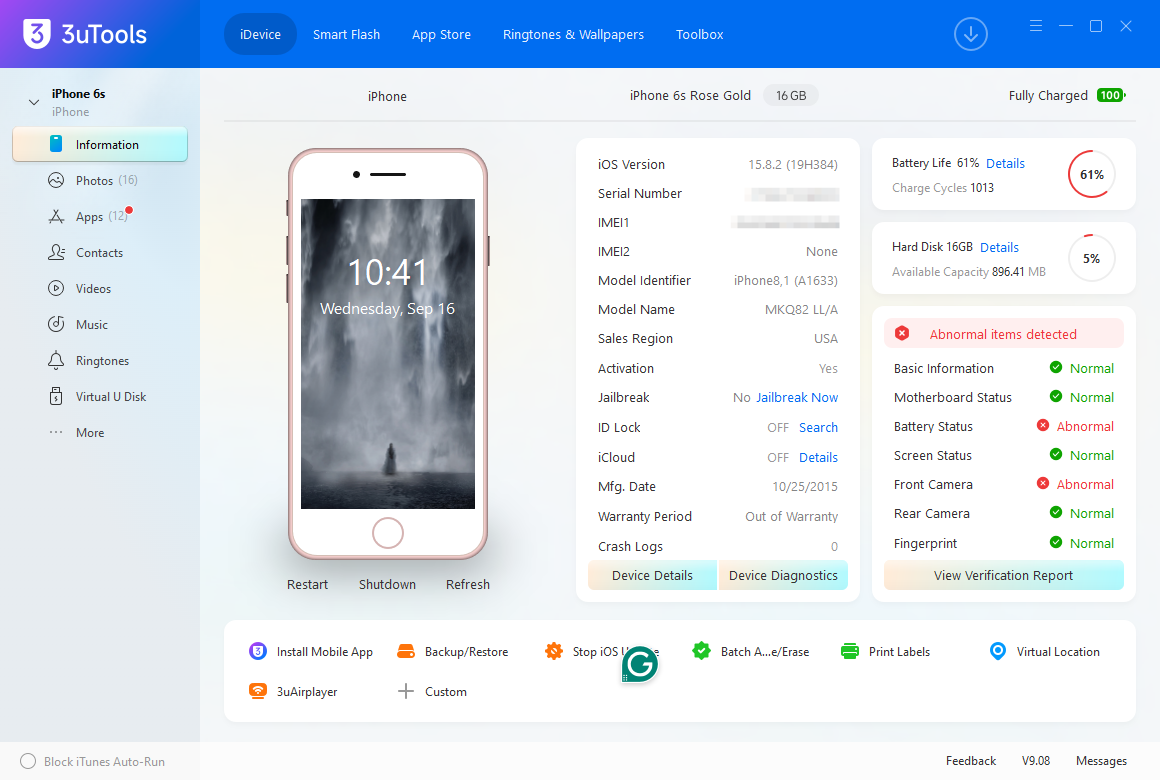
Task: Open Messages in the status bar
Action: pyautogui.click(x=1101, y=761)
